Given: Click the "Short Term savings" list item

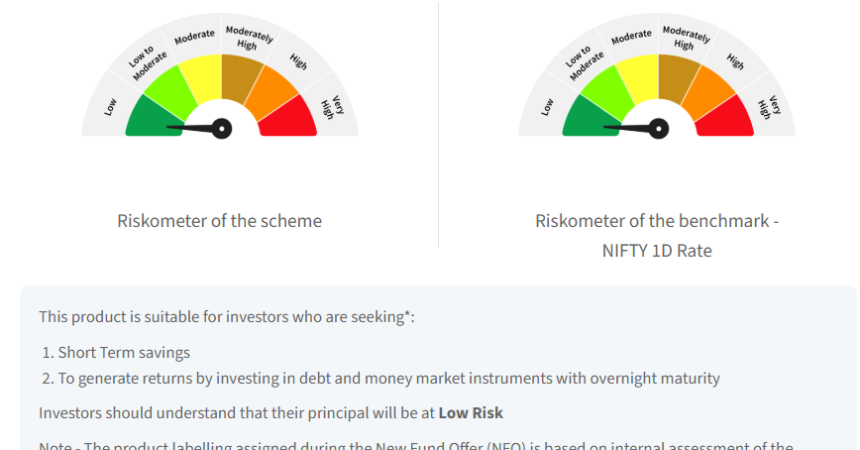Looking at the screenshot, I should [x=123, y=352].
